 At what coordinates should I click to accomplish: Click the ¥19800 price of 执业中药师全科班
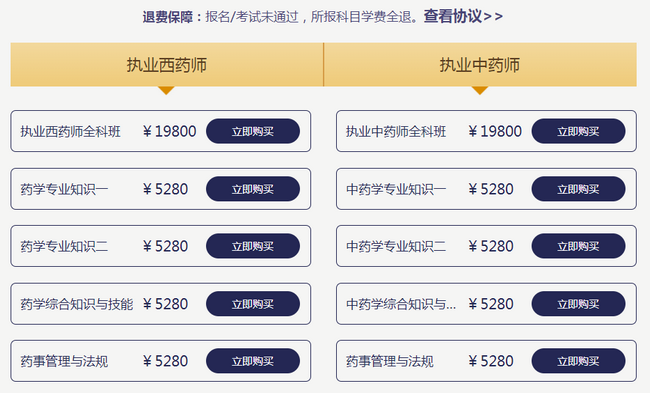point(495,131)
